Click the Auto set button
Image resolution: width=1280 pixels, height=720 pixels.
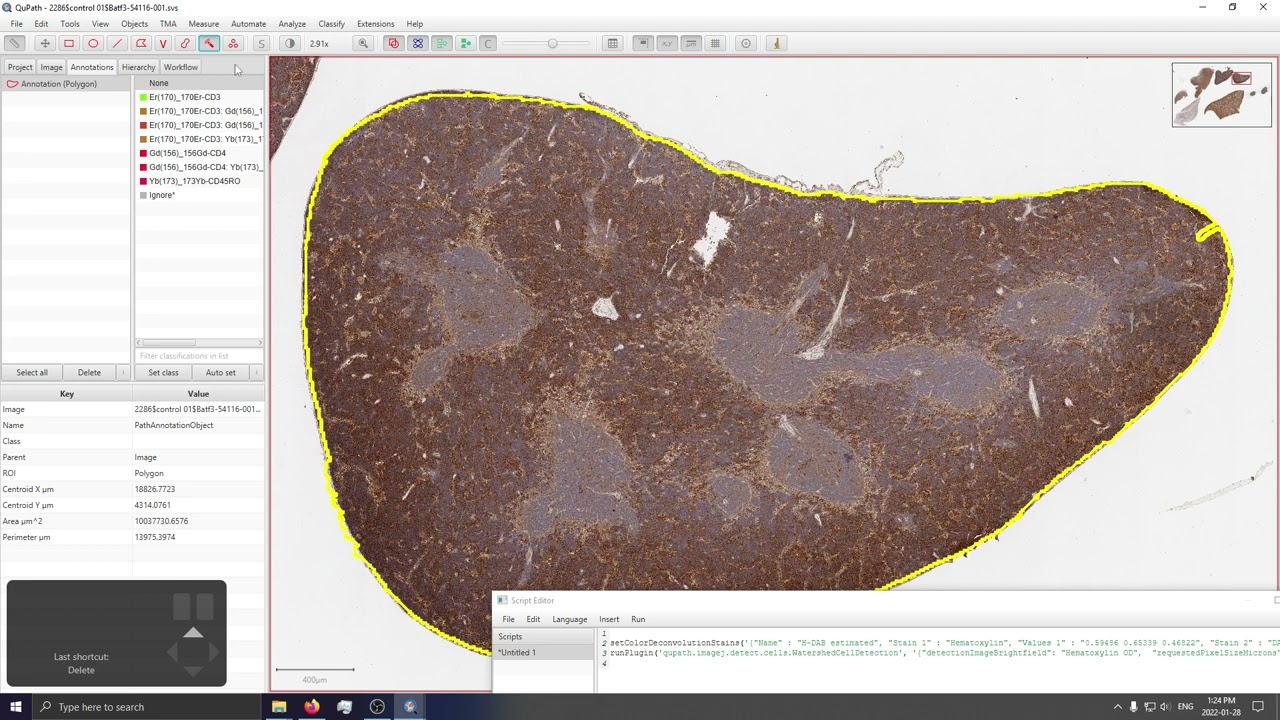coord(221,372)
